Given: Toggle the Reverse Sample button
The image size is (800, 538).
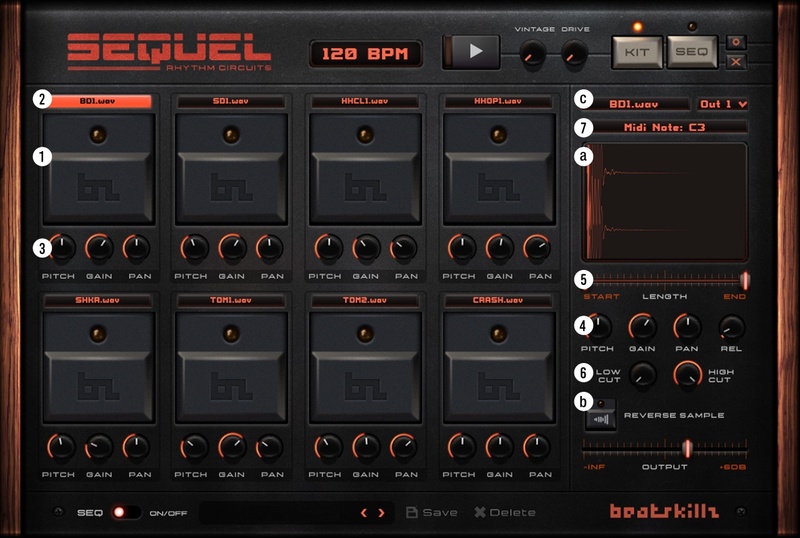Looking at the screenshot, I should tap(601, 415).
